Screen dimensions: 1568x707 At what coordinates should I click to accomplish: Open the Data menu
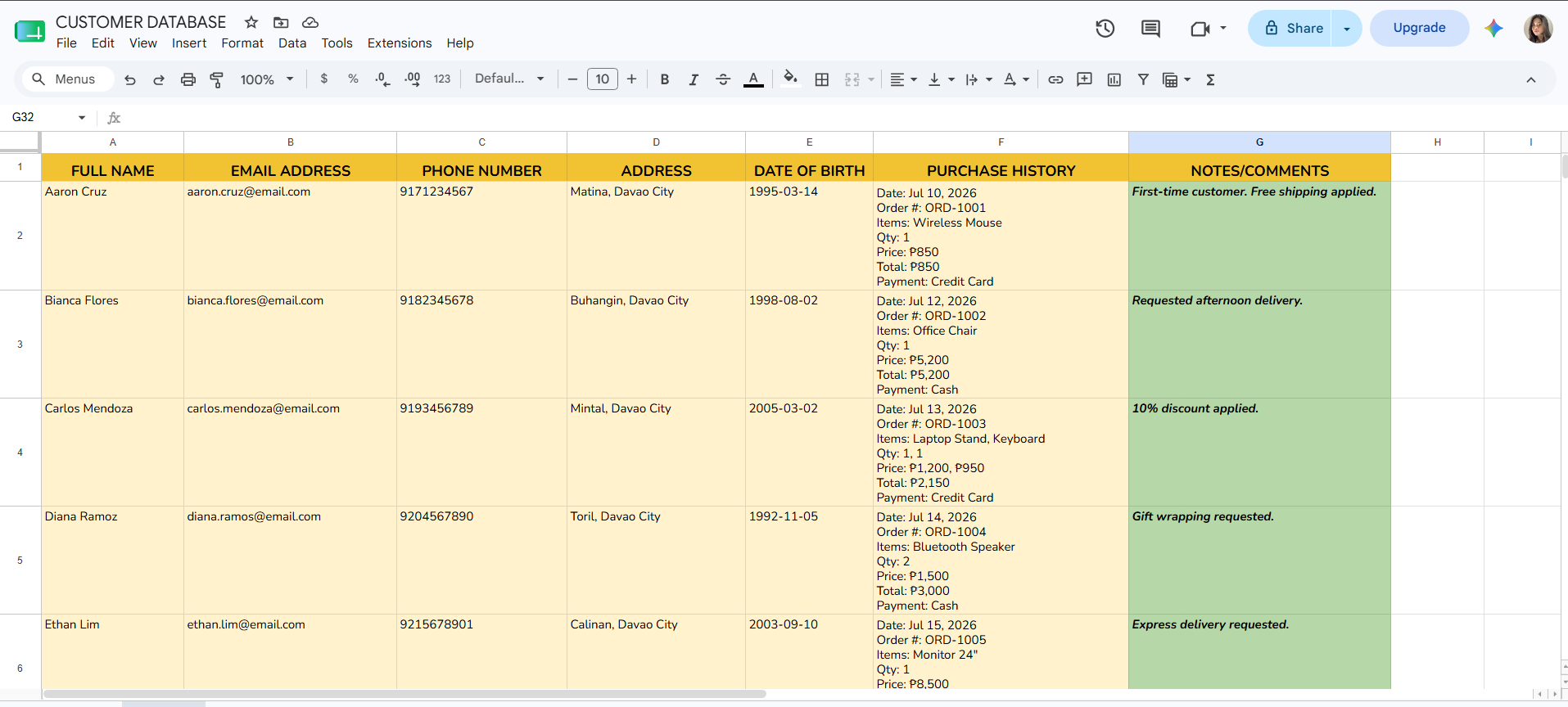point(292,43)
